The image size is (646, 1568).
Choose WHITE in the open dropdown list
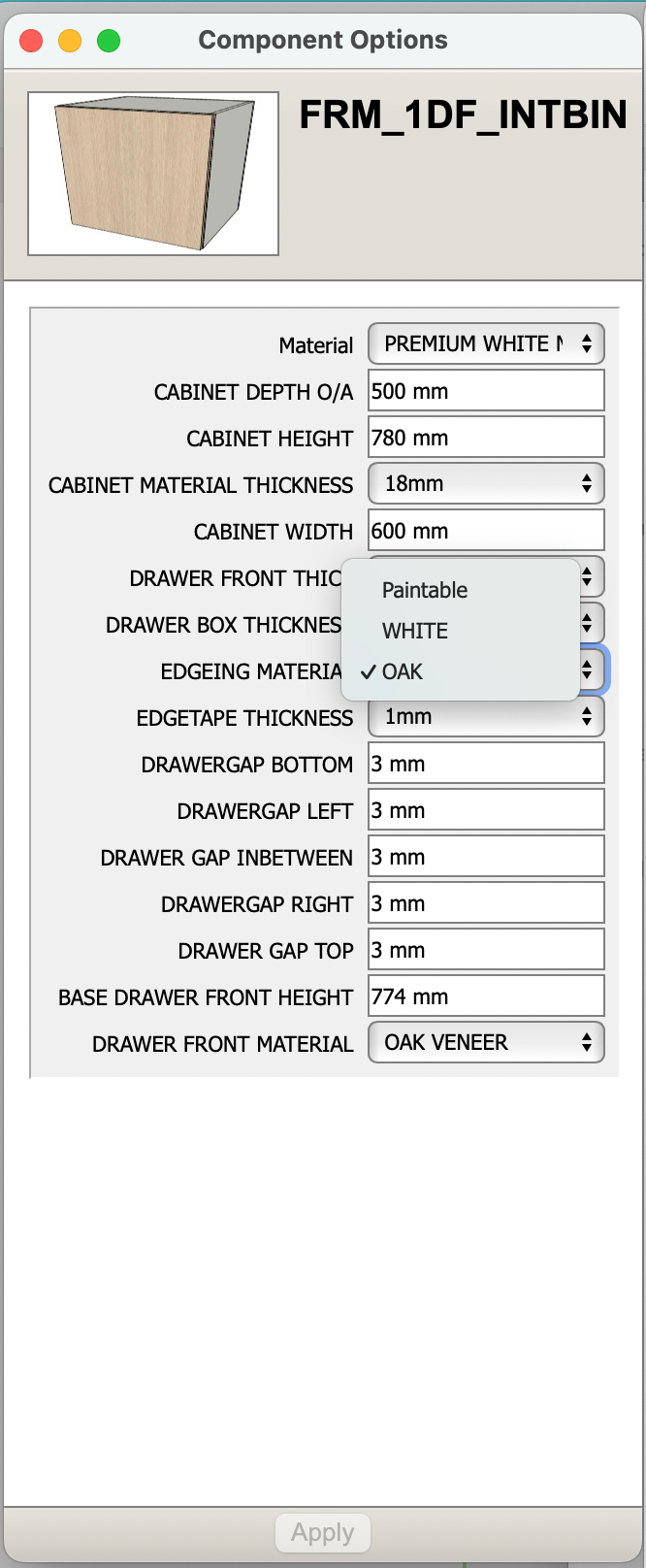click(x=415, y=631)
